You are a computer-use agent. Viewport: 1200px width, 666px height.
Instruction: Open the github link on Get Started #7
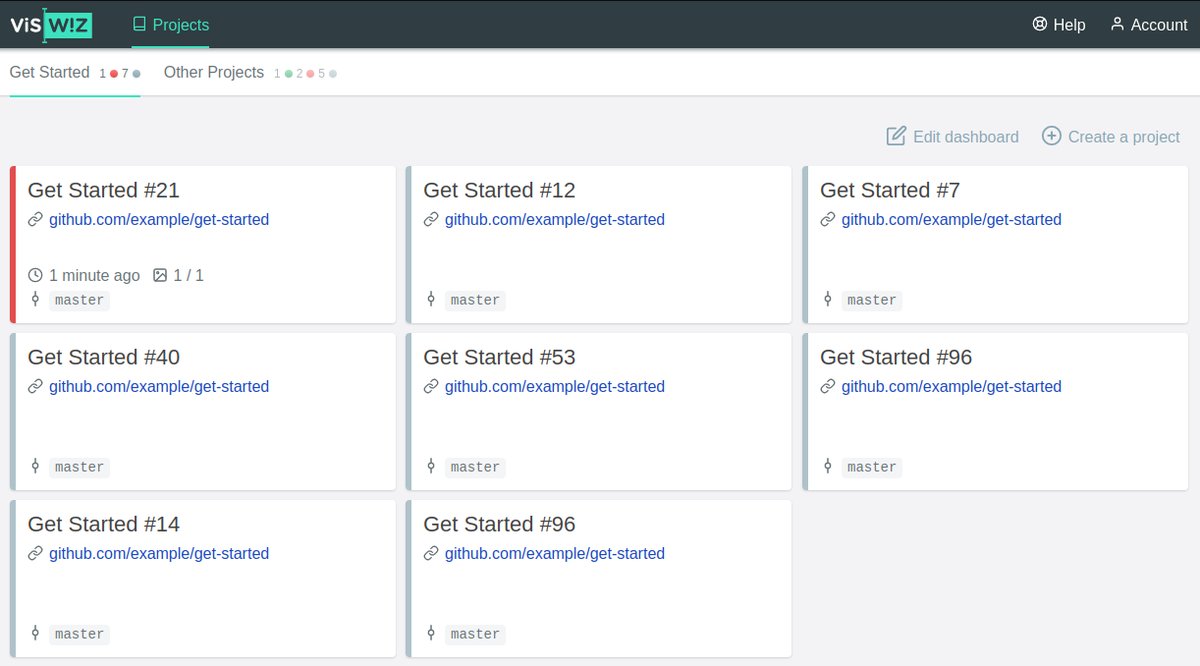coord(952,220)
